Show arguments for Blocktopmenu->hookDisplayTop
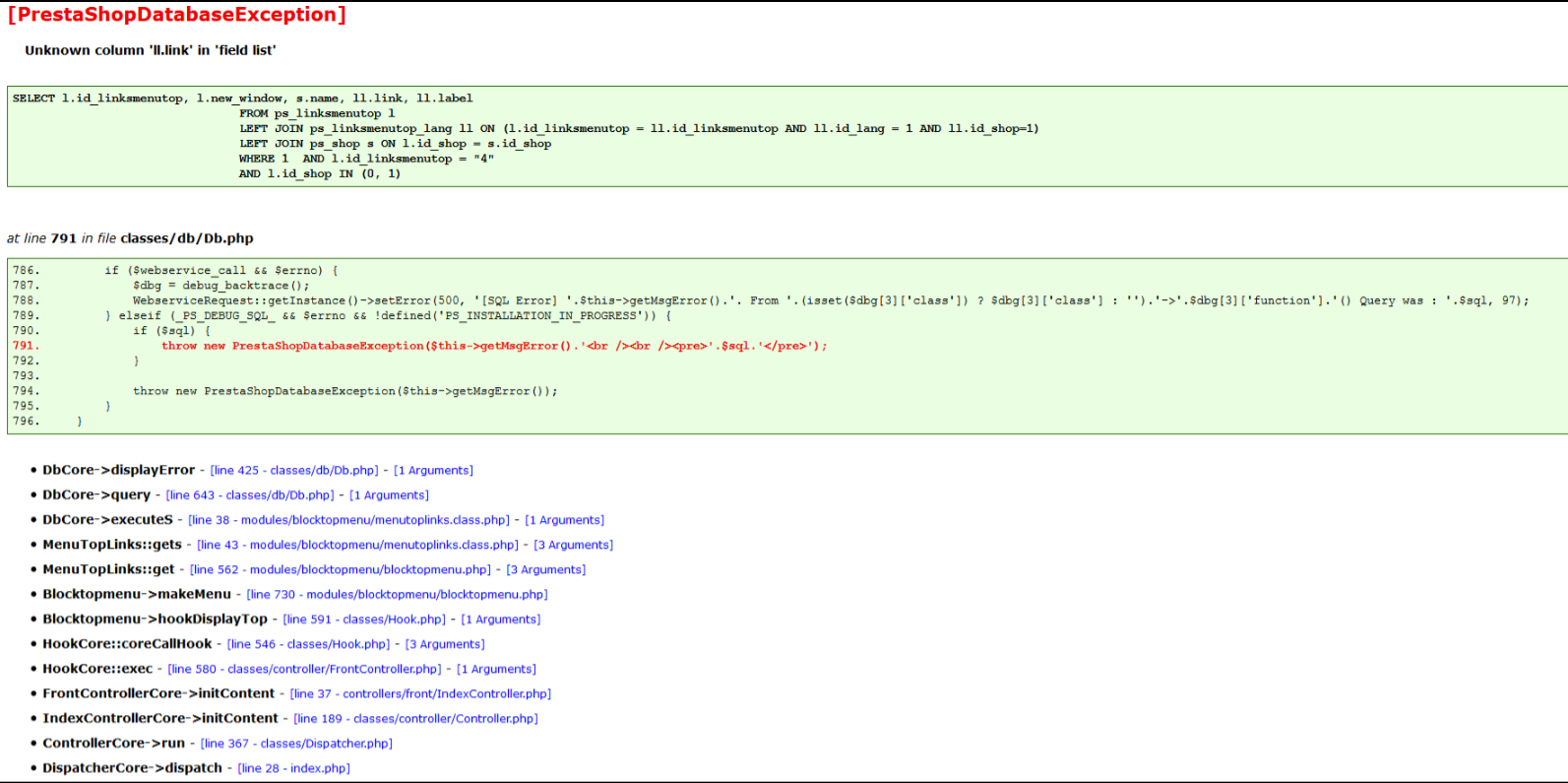Viewport: 1568px width, 783px height. pos(500,620)
